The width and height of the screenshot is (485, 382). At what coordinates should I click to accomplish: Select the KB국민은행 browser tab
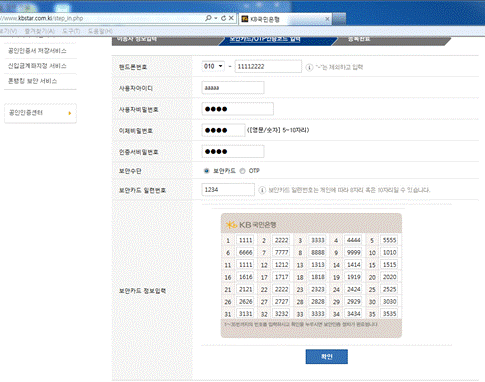285,19
